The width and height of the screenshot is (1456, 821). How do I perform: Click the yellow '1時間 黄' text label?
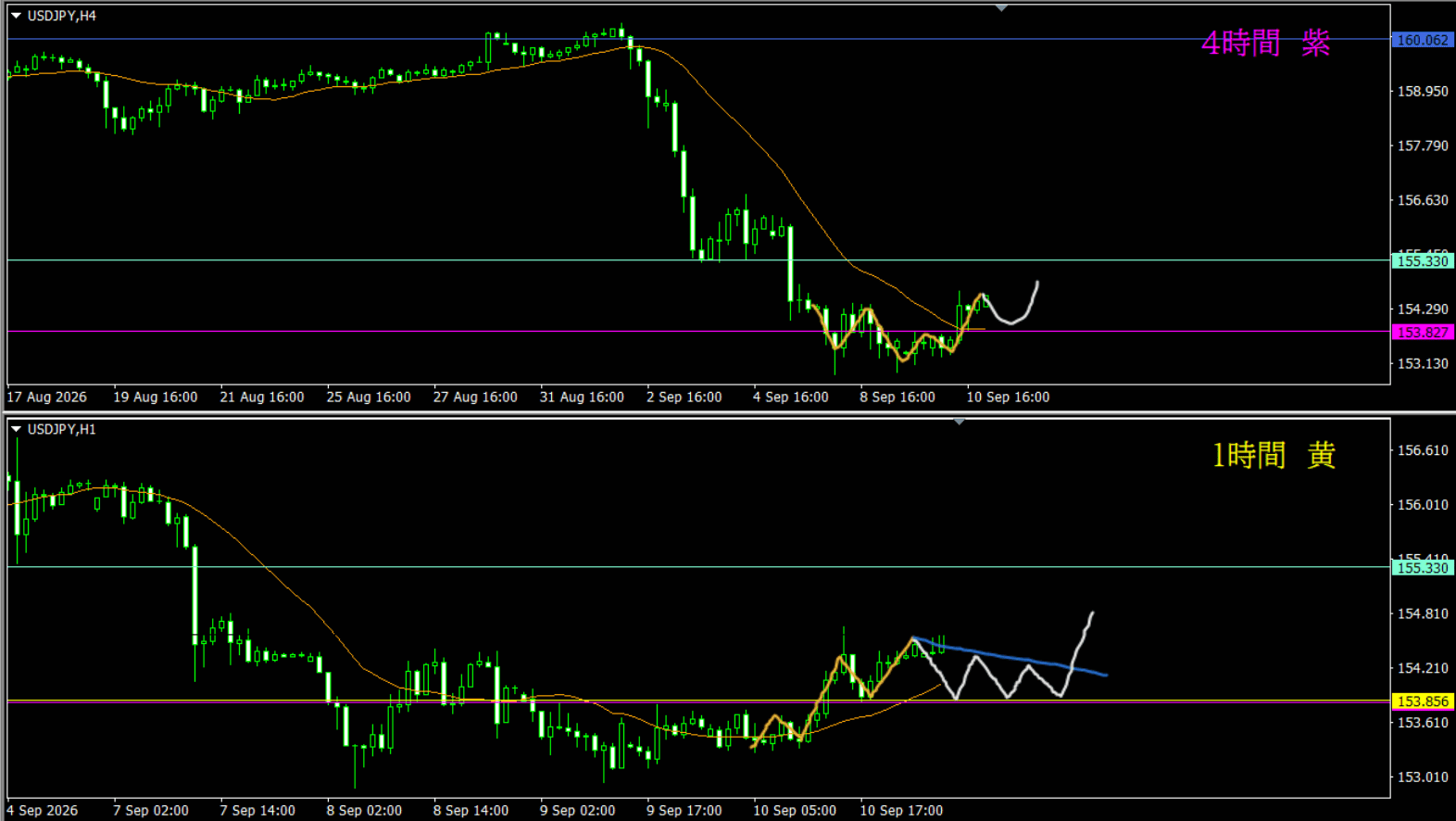[x=1274, y=455]
